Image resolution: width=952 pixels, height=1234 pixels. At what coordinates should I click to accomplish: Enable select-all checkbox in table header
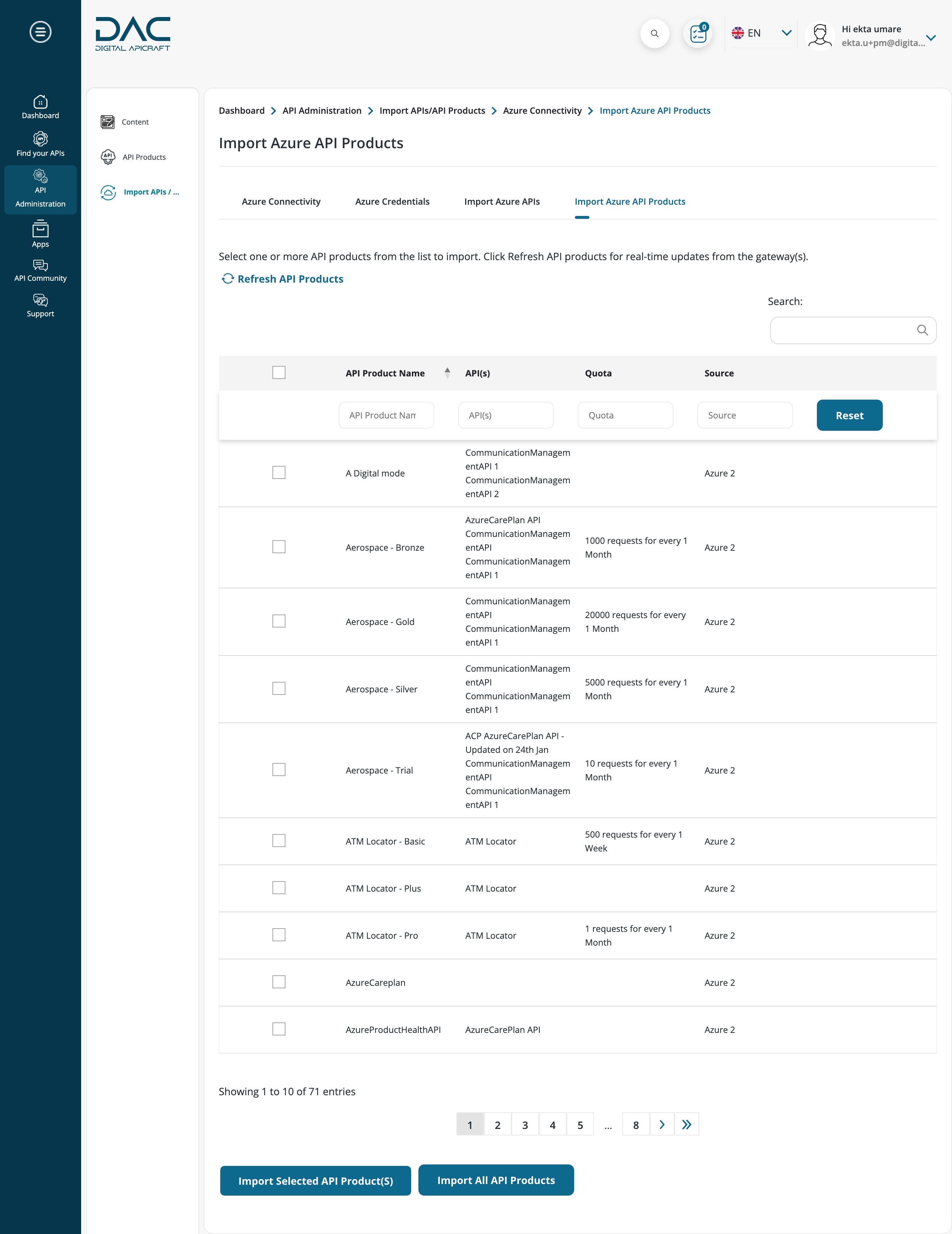280,372
